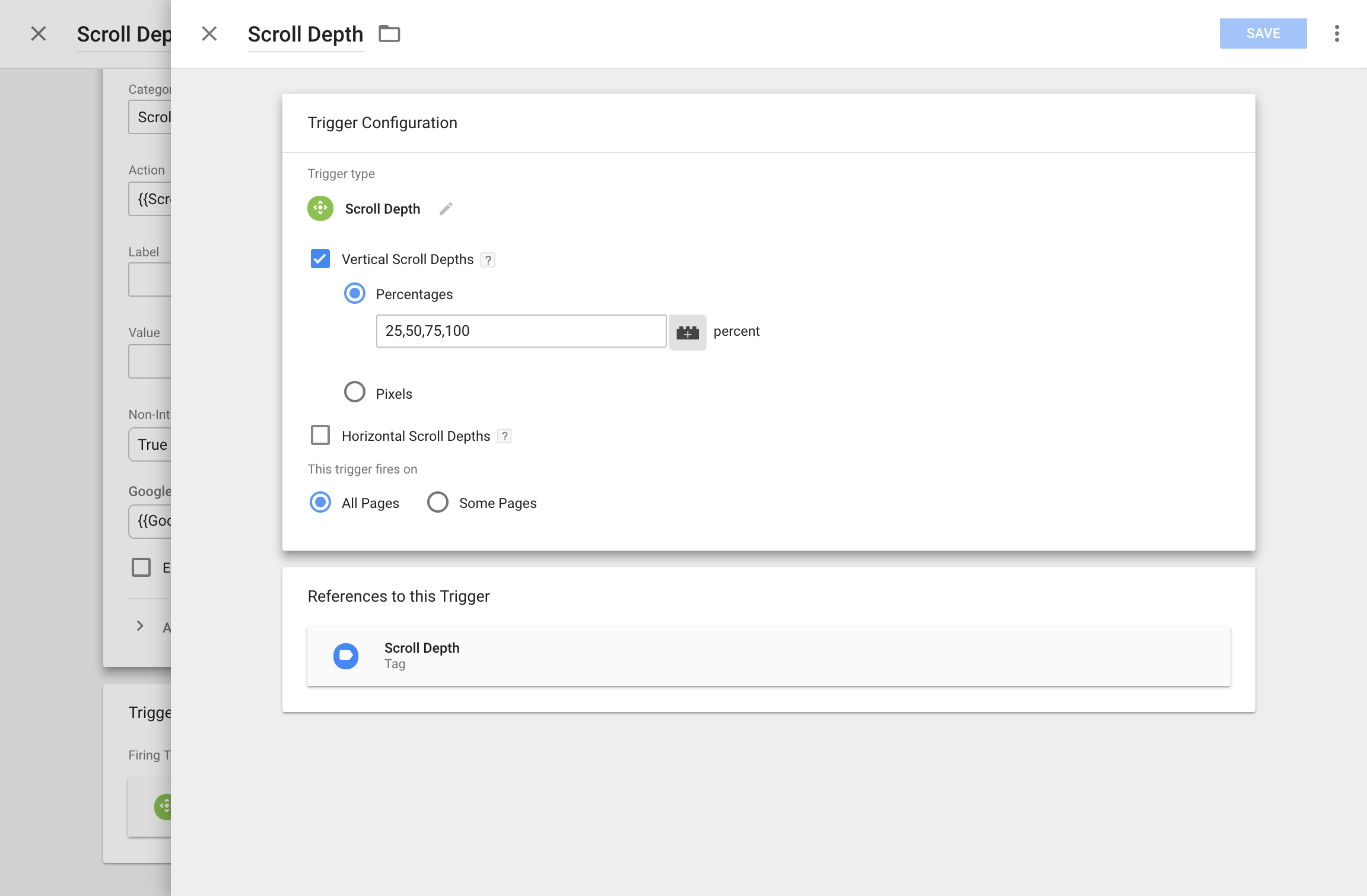Open the Horizontal Scroll Depths help tooltip
This screenshot has width=1367, height=896.
click(x=504, y=436)
